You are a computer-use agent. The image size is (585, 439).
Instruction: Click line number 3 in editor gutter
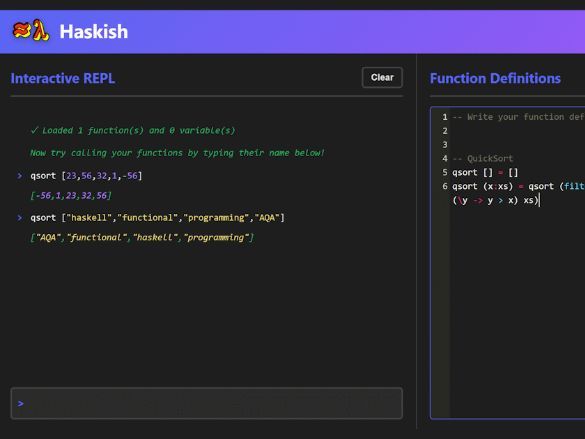445,145
